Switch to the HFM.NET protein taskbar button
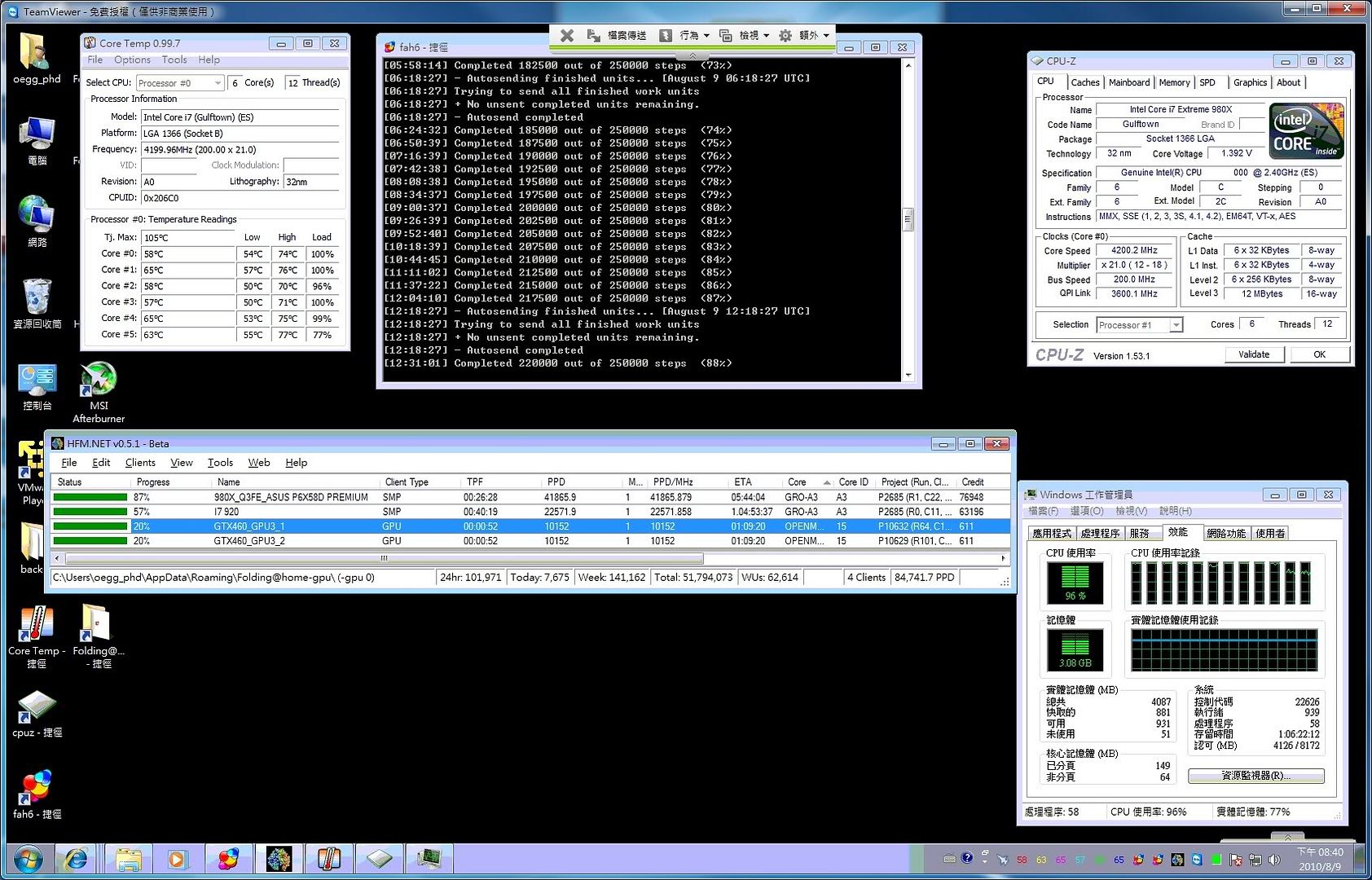This screenshot has width=1372, height=880. click(279, 859)
